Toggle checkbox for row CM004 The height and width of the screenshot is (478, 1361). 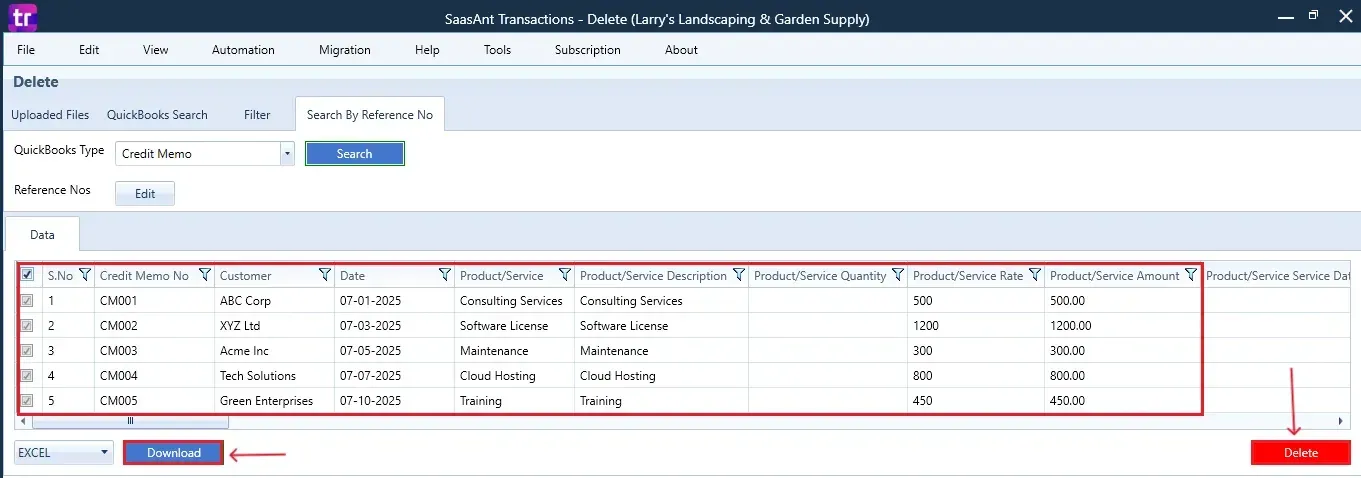(x=28, y=375)
